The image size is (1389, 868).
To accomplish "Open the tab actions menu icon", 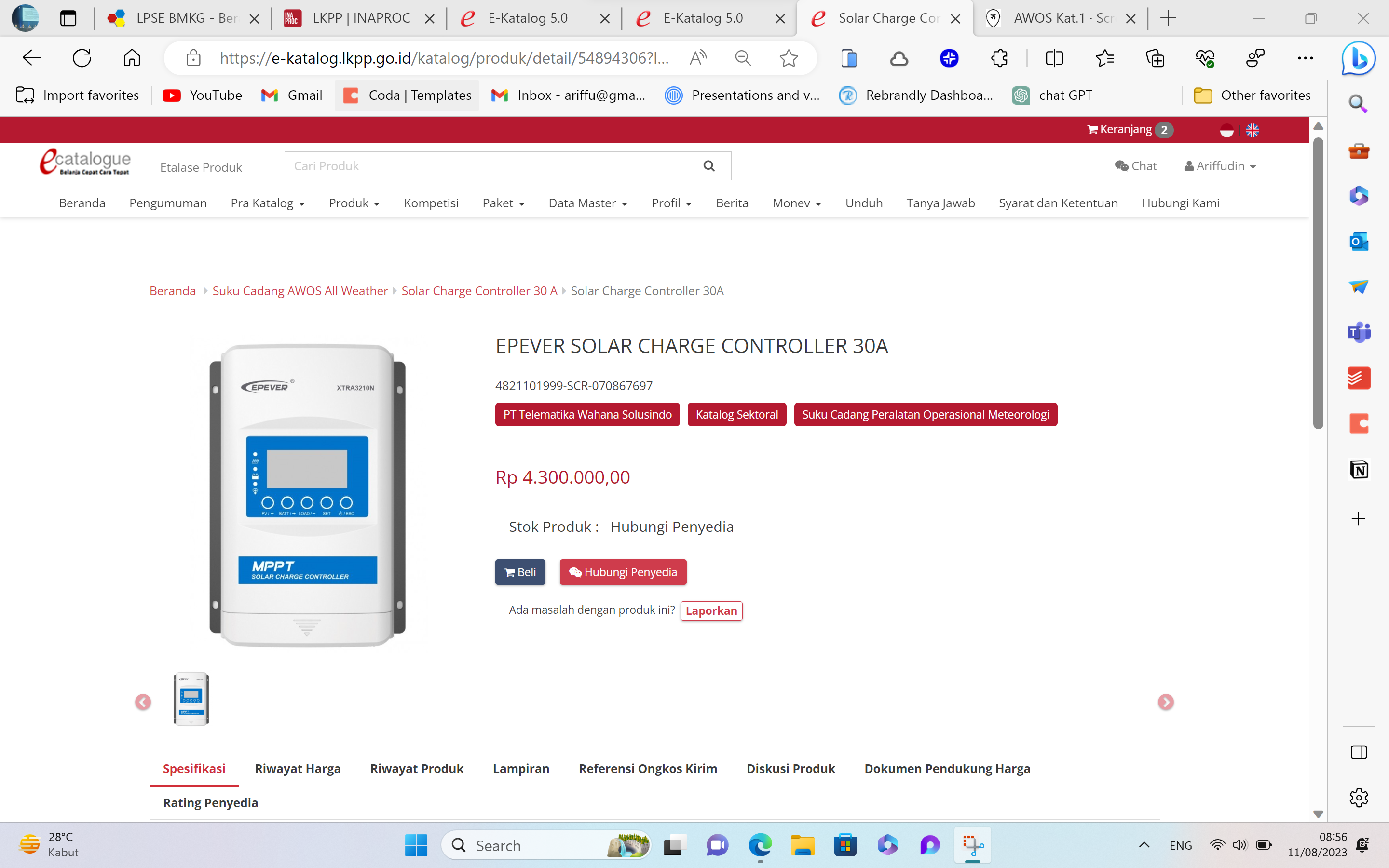I will point(68,18).
